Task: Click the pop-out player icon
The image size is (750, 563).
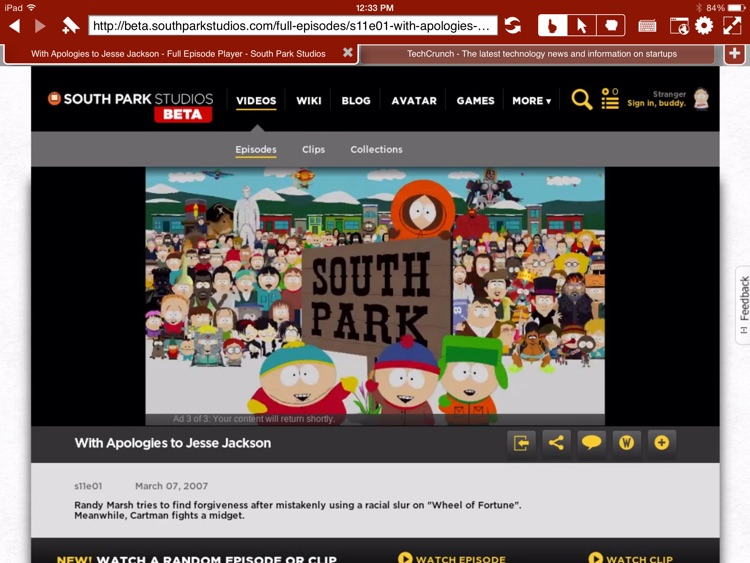Action: [521, 443]
